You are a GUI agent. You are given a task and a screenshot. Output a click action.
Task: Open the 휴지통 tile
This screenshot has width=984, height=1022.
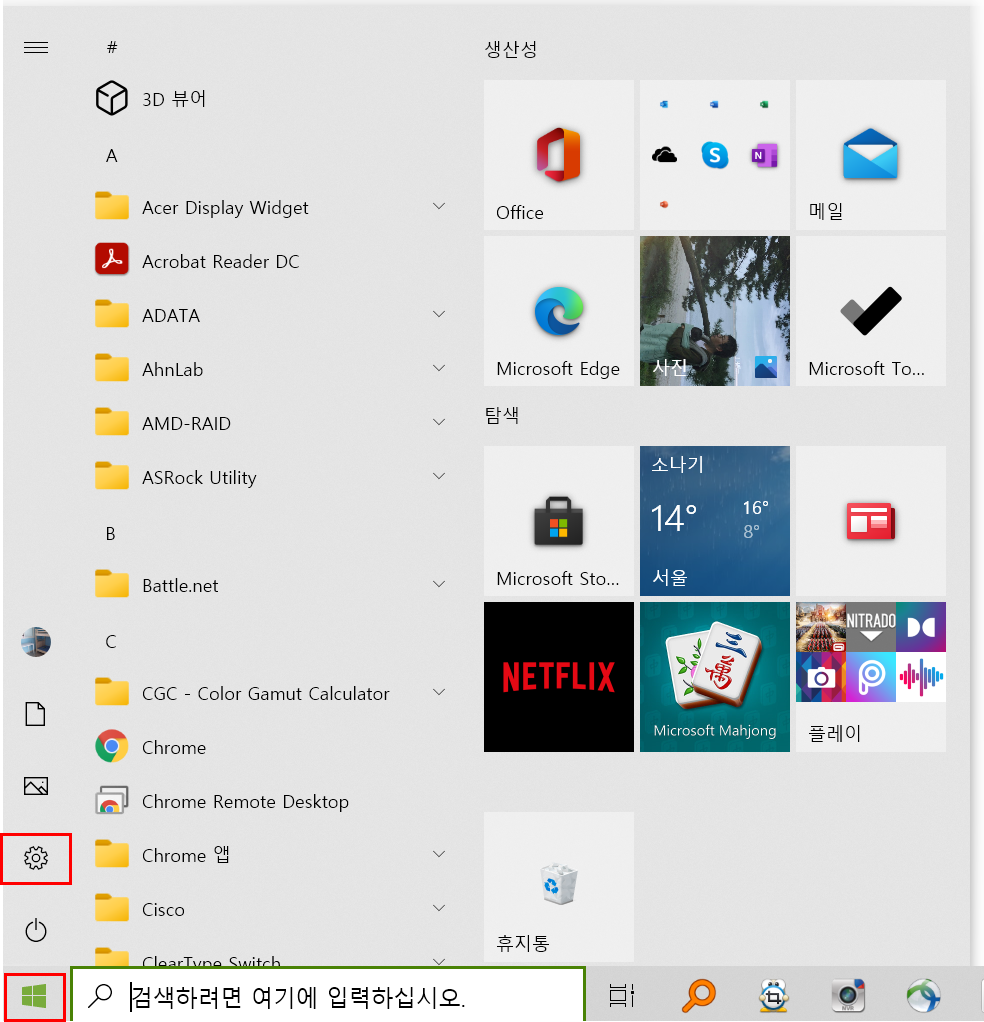pyautogui.click(x=558, y=886)
